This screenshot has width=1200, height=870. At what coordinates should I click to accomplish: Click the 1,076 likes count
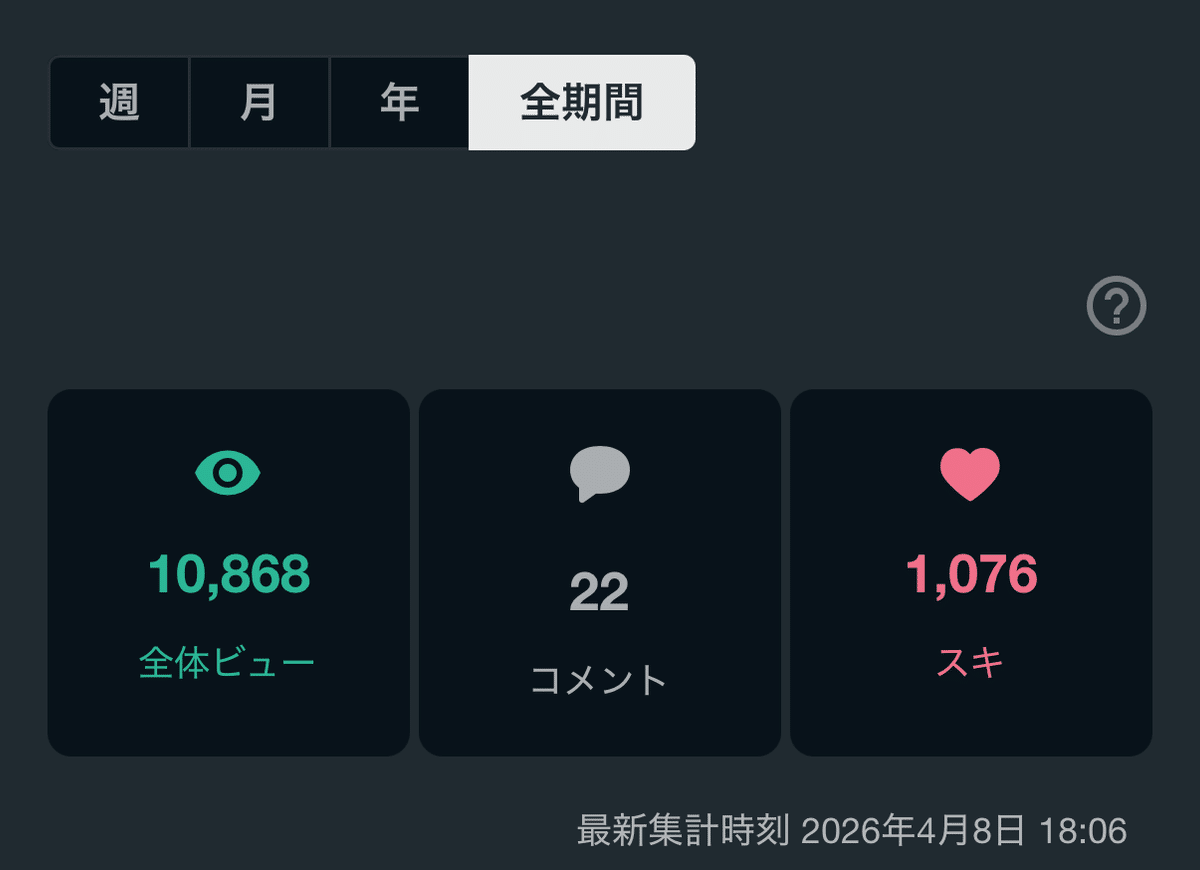pos(971,574)
